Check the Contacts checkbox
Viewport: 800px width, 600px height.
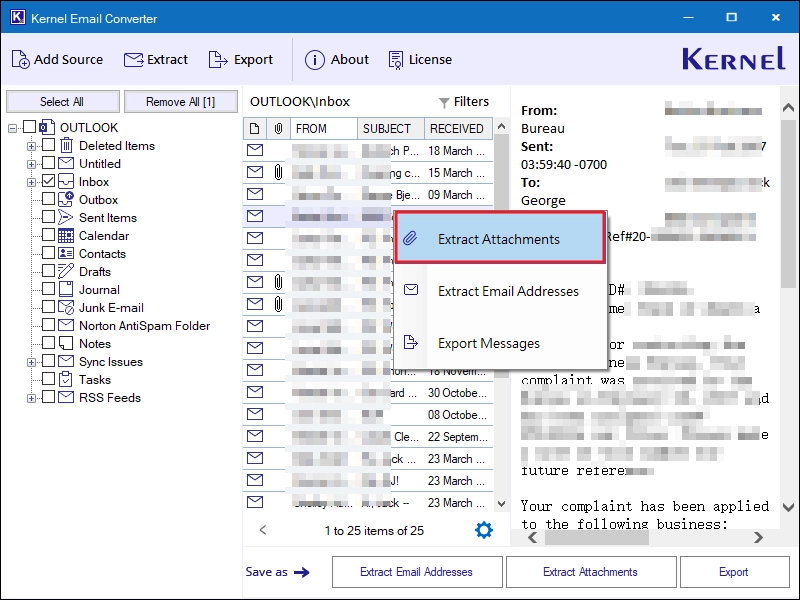pos(48,253)
